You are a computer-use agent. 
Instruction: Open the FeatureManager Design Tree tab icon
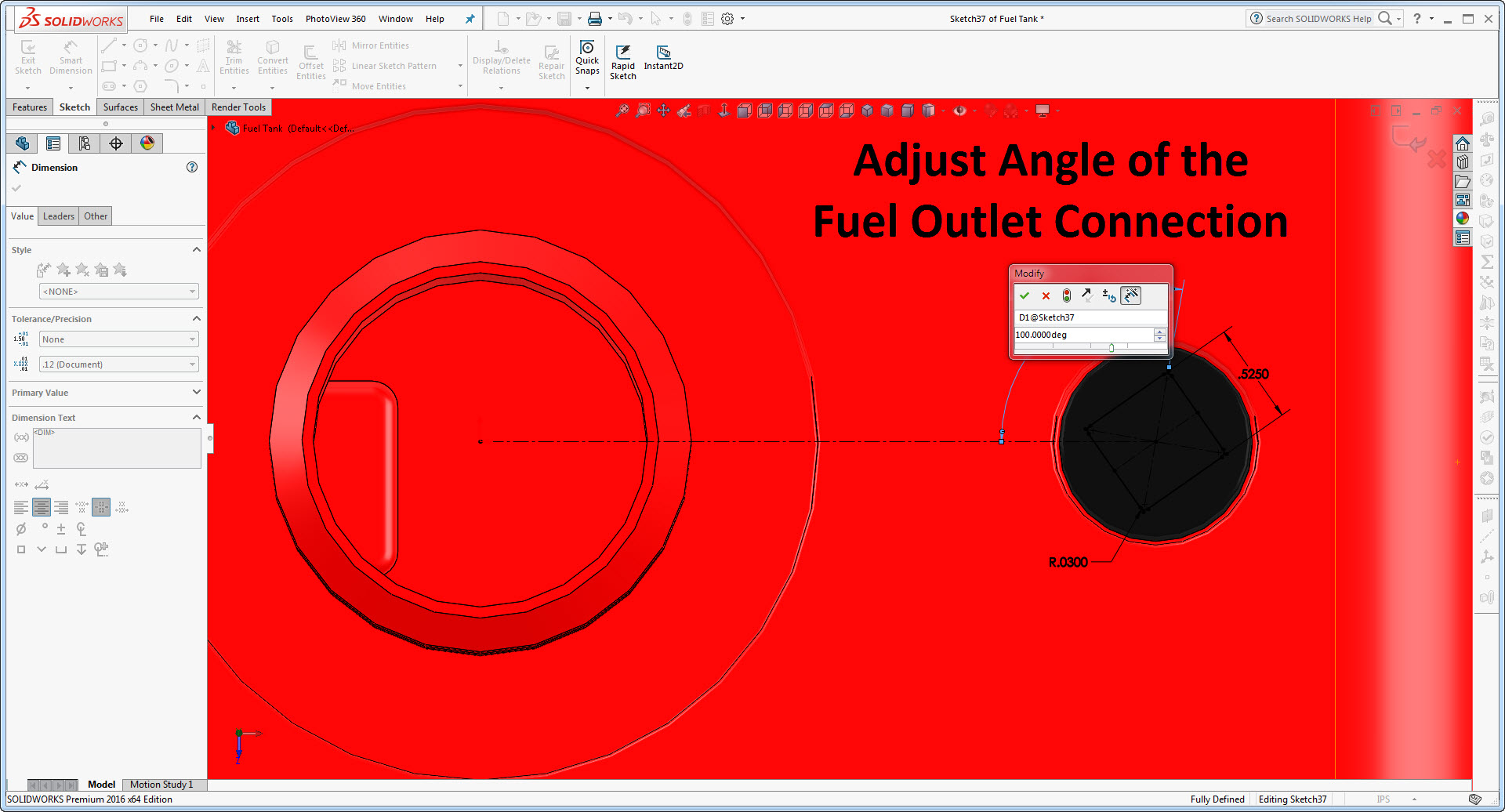pyautogui.click(x=22, y=143)
